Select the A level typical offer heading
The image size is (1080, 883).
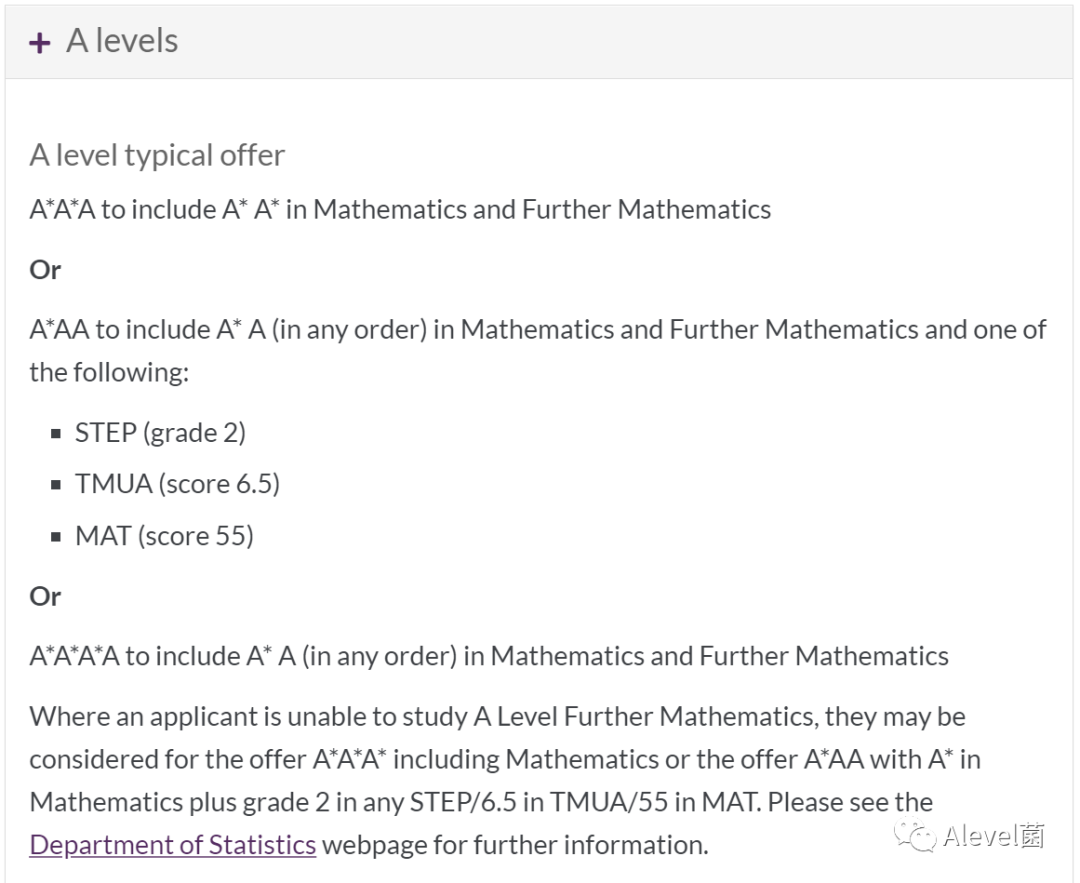point(157,156)
